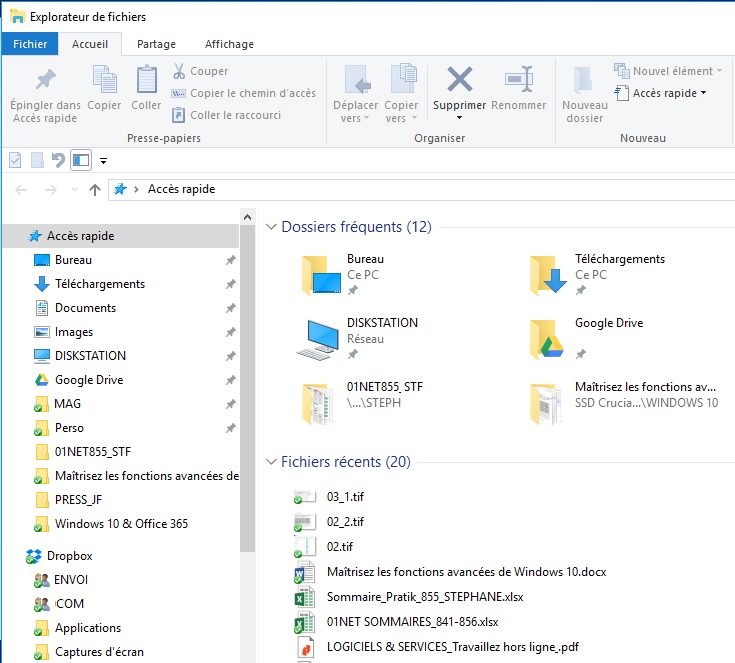Switch to the Accueil tab
The height and width of the screenshot is (663, 735).
90,44
